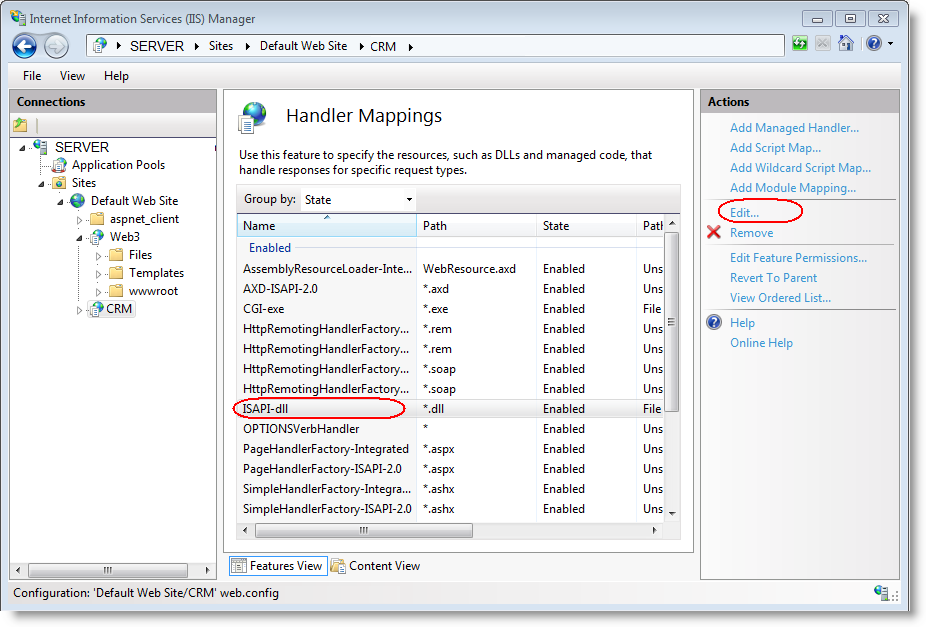Open the Group by State dropdown

[359, 199]
